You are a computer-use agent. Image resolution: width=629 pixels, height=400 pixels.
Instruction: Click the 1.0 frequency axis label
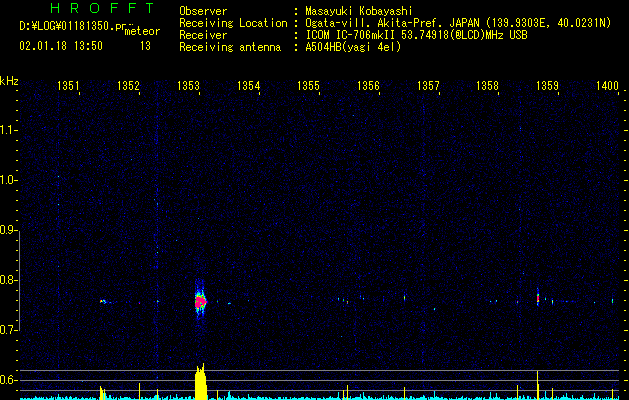pyautogui.click(x=8, y=180)
